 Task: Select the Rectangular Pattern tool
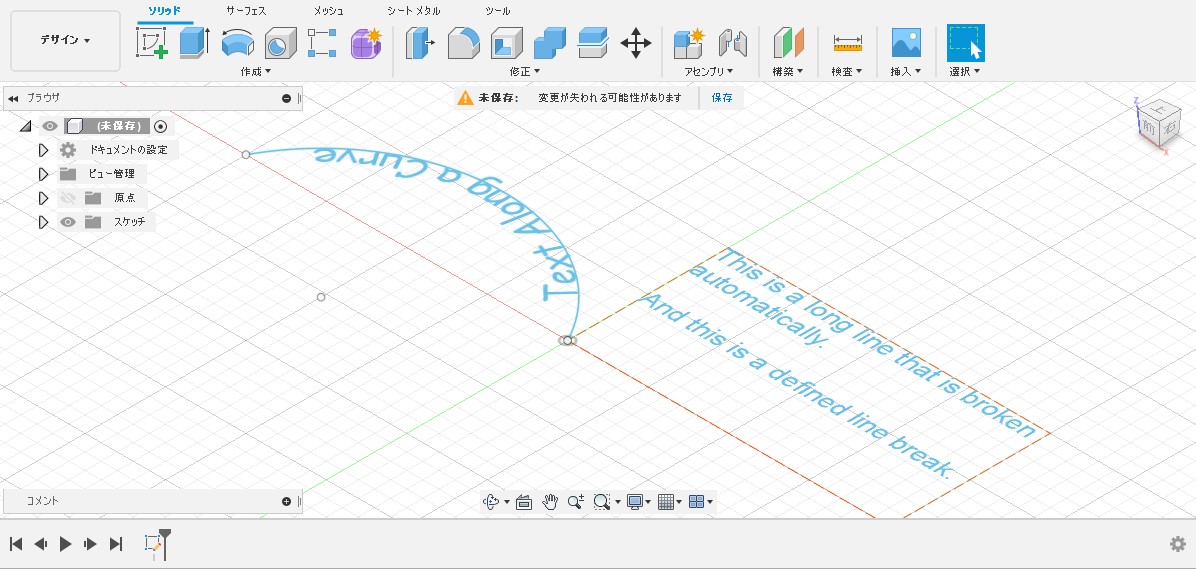point(323,43)
